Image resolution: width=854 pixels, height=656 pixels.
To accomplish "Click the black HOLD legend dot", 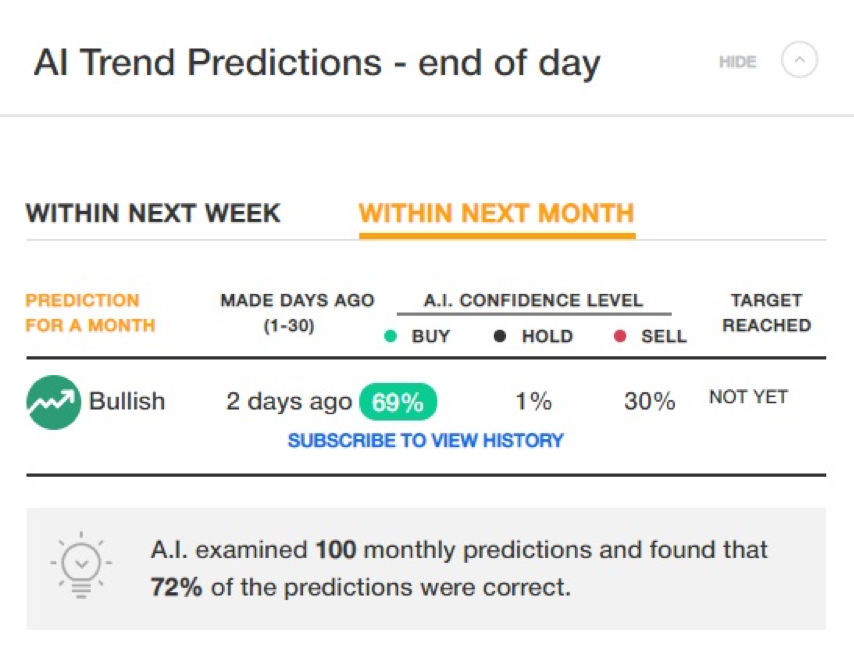I will (499, 336).
